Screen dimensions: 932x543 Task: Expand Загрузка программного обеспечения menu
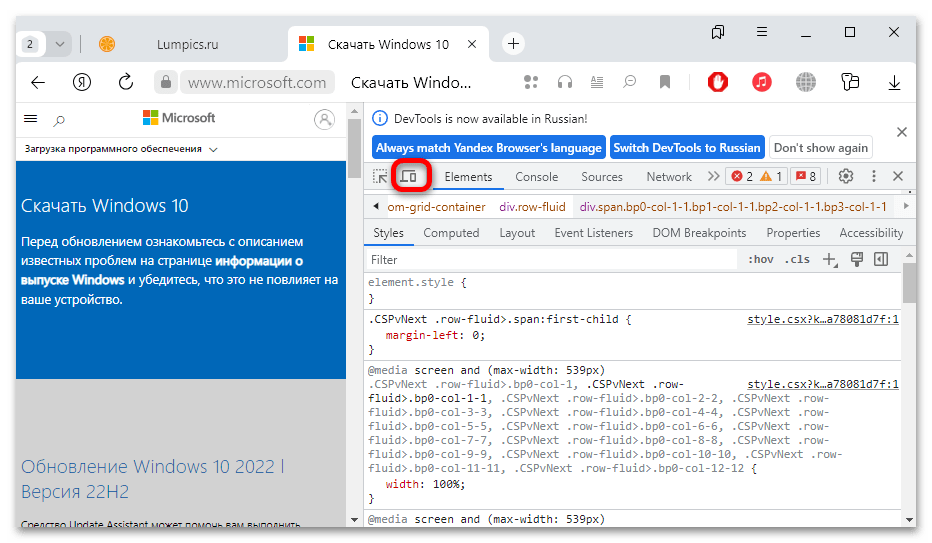coord(121,149)
